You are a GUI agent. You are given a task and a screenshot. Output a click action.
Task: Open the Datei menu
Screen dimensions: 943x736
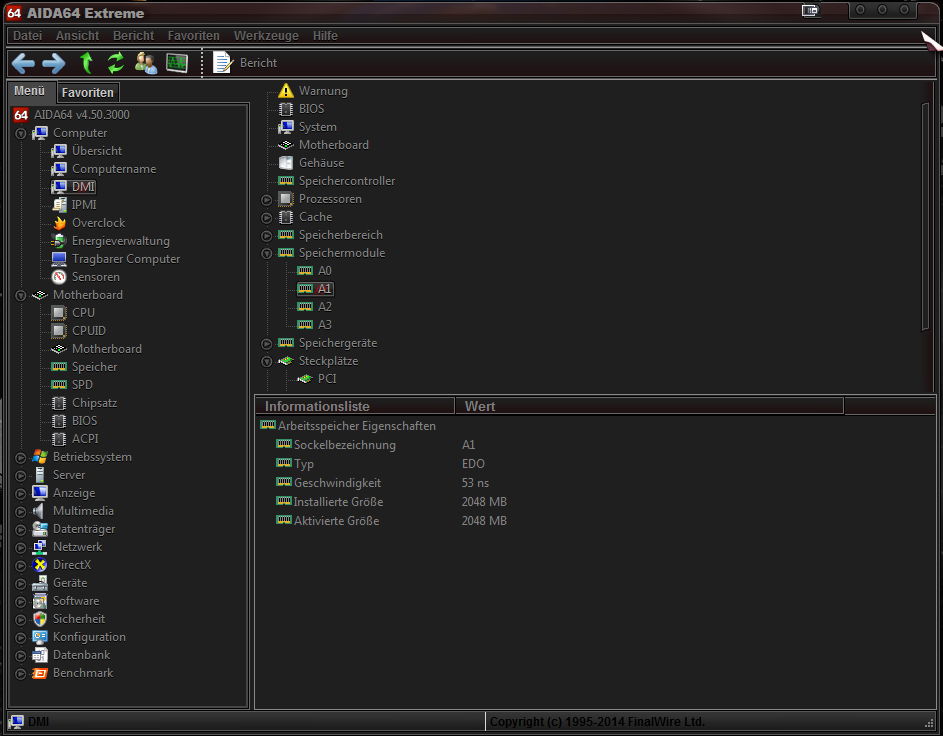pos(28,35)
